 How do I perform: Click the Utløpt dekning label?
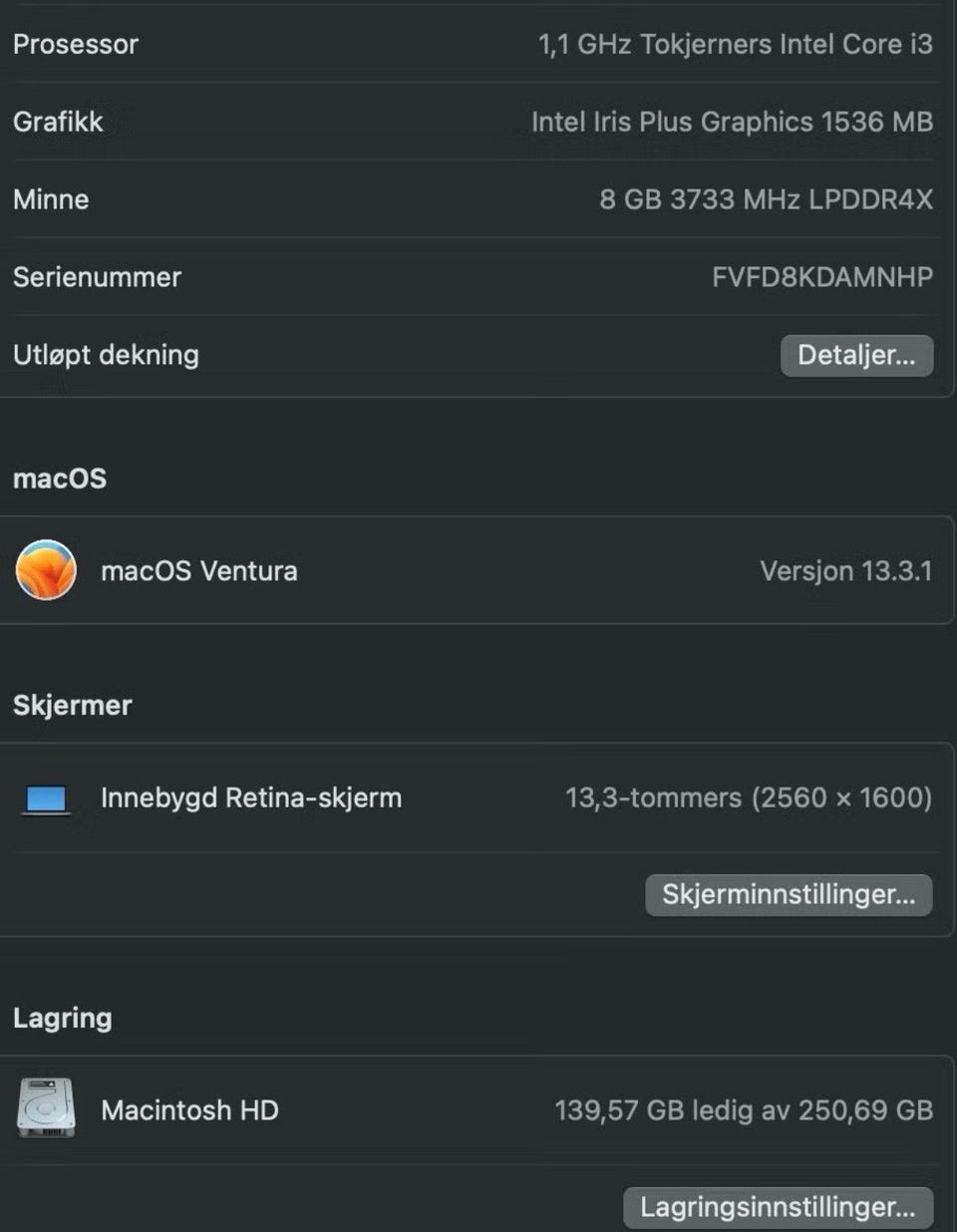point(106,355)
